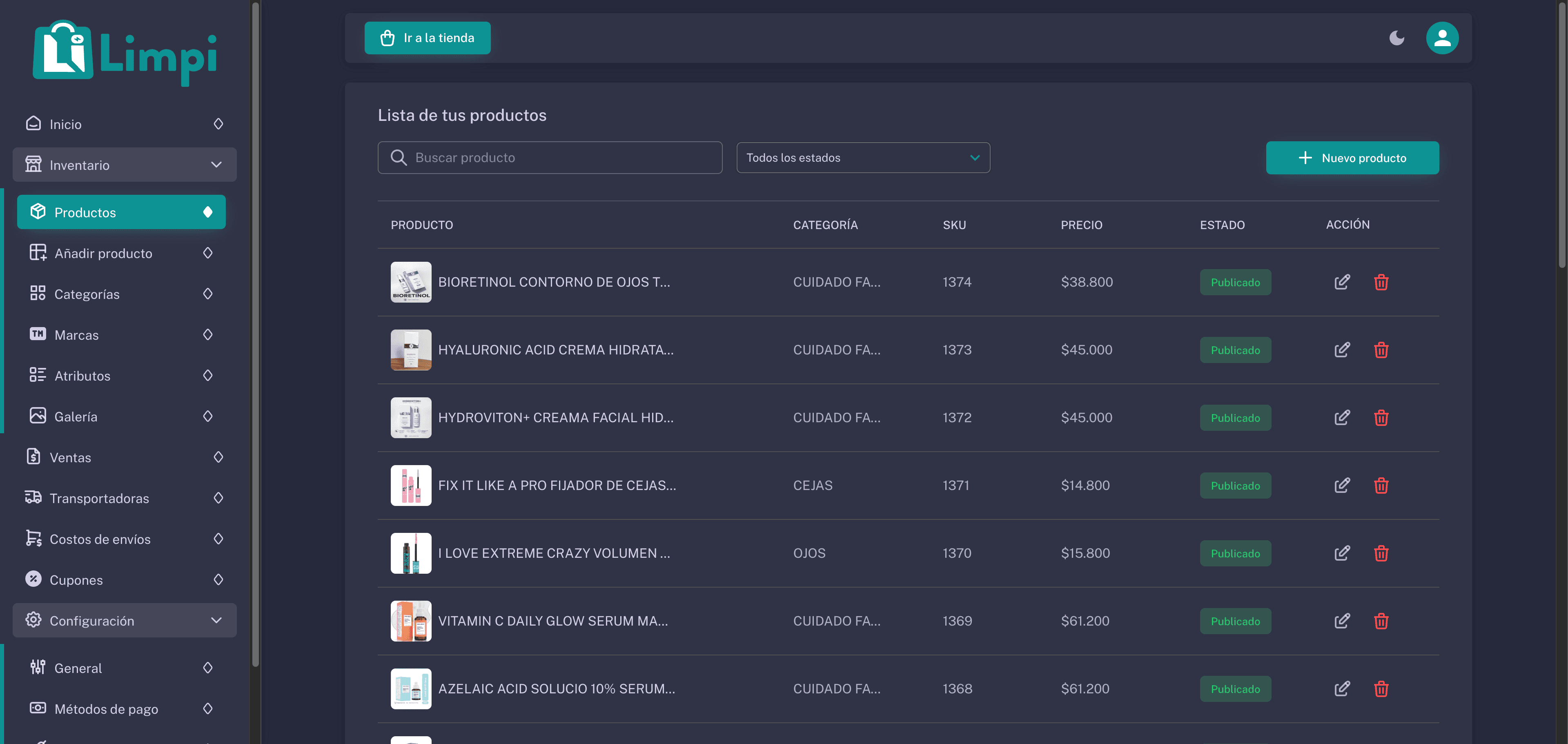The image size is (1568, 744).
Task: Open Métodos de pago settings
Action: (121, 708)
